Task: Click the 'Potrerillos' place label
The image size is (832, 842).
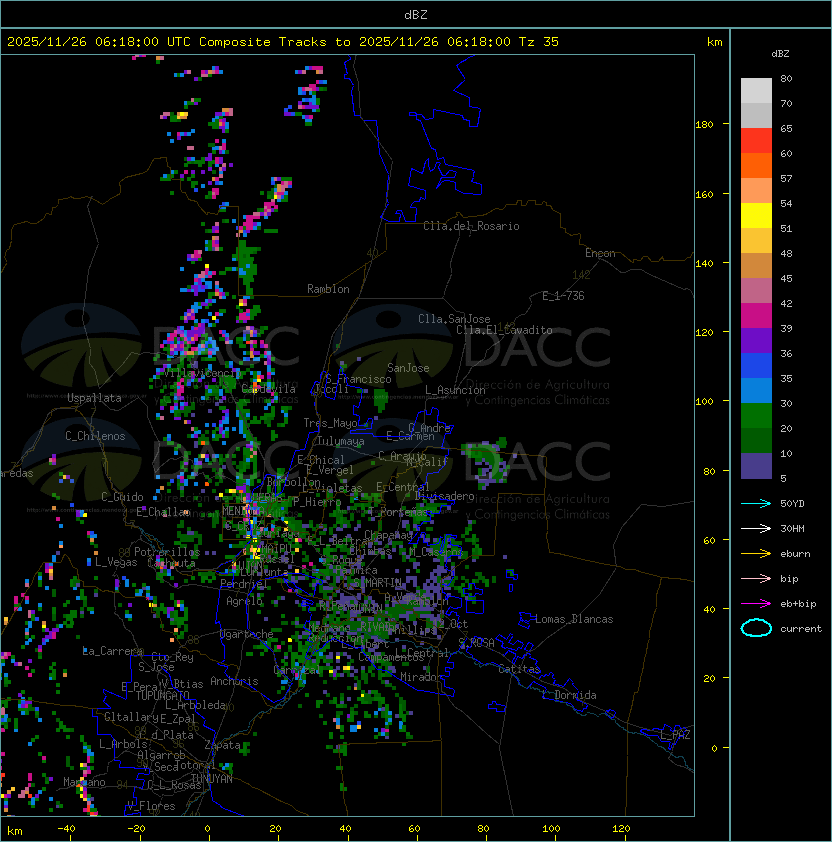Action: coord(167,552)
